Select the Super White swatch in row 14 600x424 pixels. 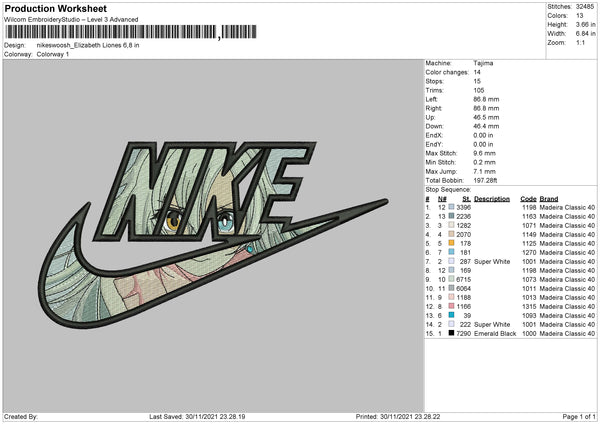tap(452, 324)
